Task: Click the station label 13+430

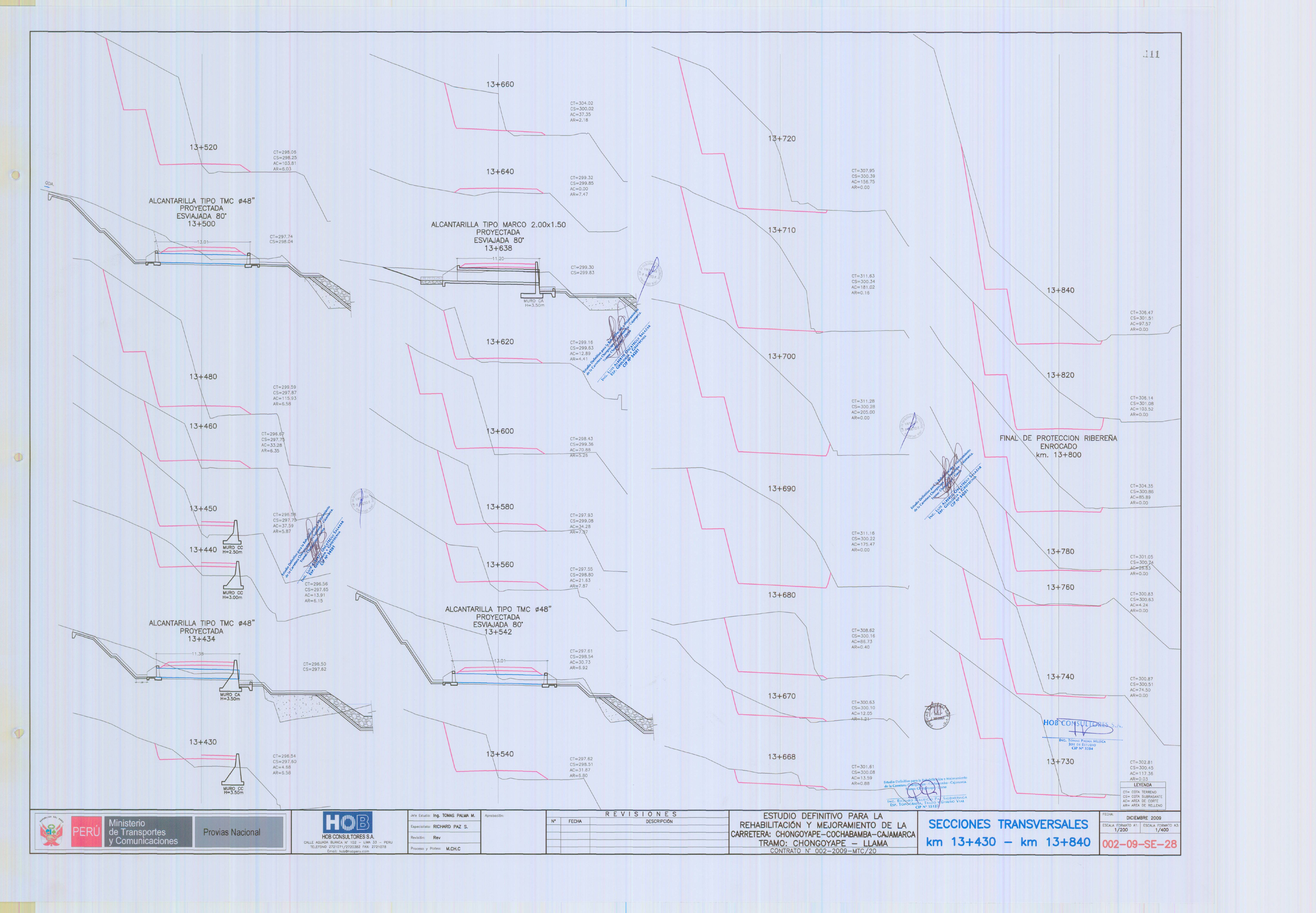Action: coord(203,742)
